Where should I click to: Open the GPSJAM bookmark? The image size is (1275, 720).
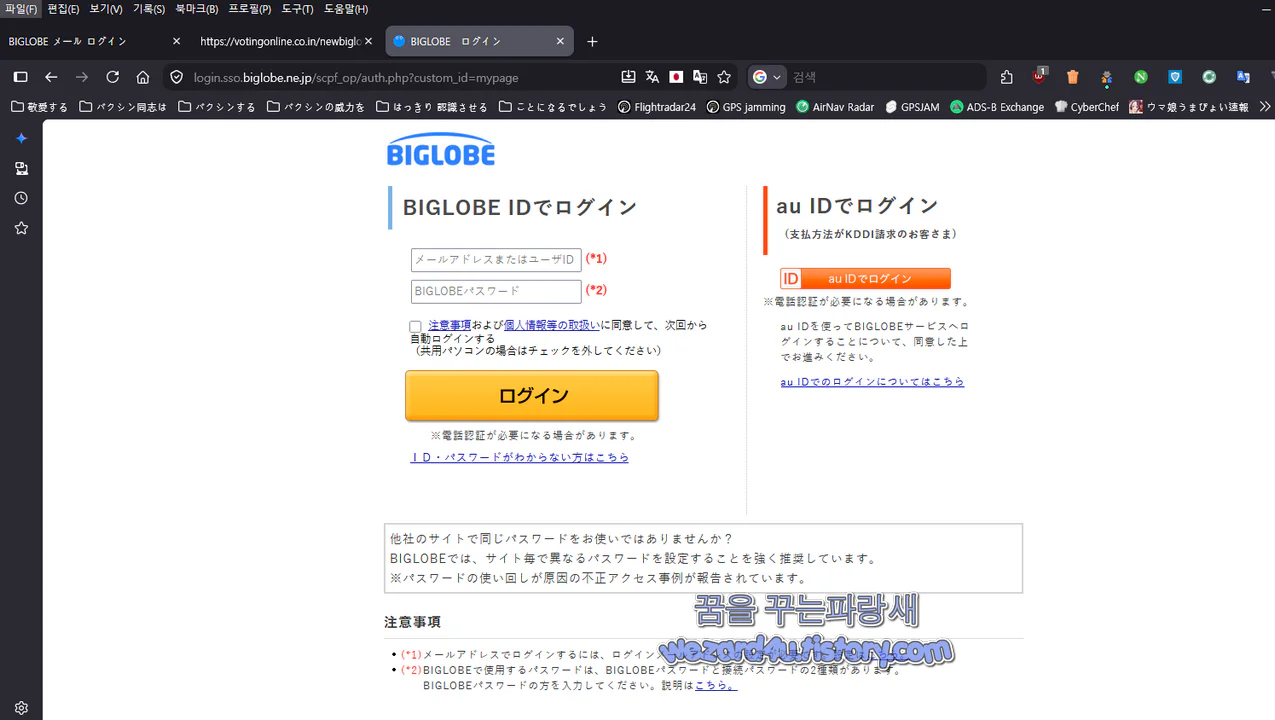click(x=912, y=107)
